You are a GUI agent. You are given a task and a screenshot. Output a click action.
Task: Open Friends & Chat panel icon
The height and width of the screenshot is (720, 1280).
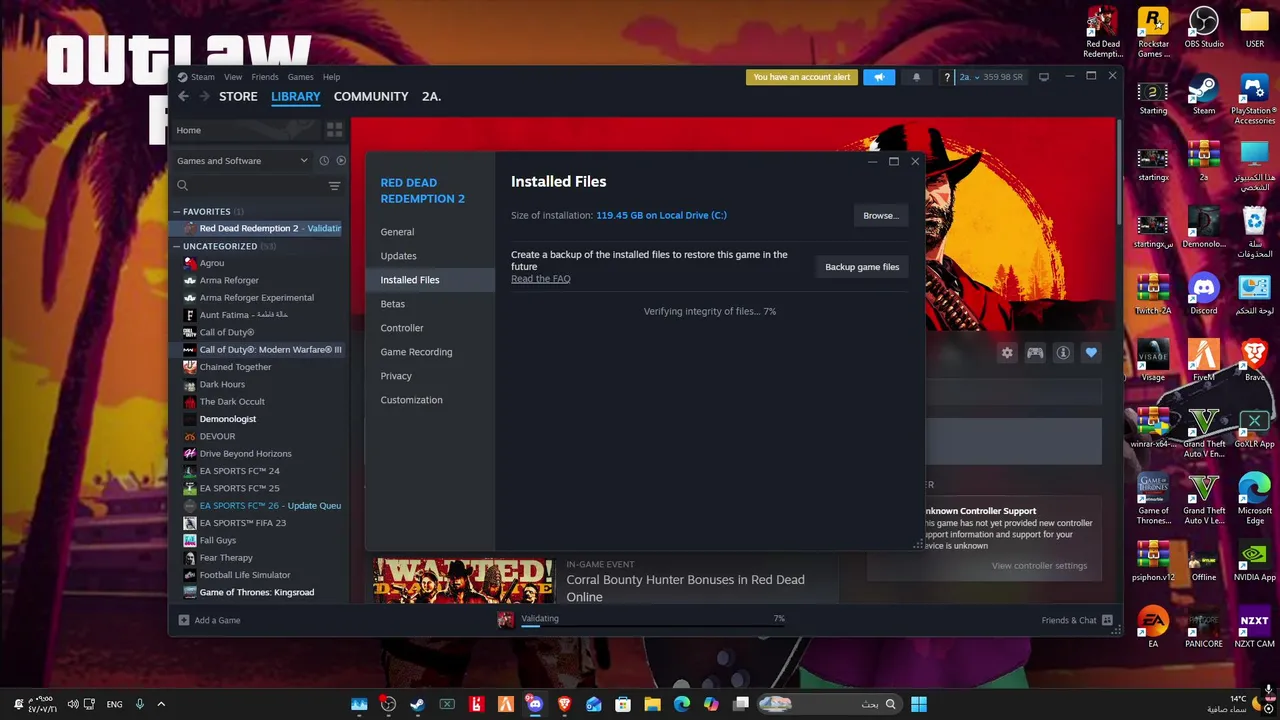(x=1107, y=620)
